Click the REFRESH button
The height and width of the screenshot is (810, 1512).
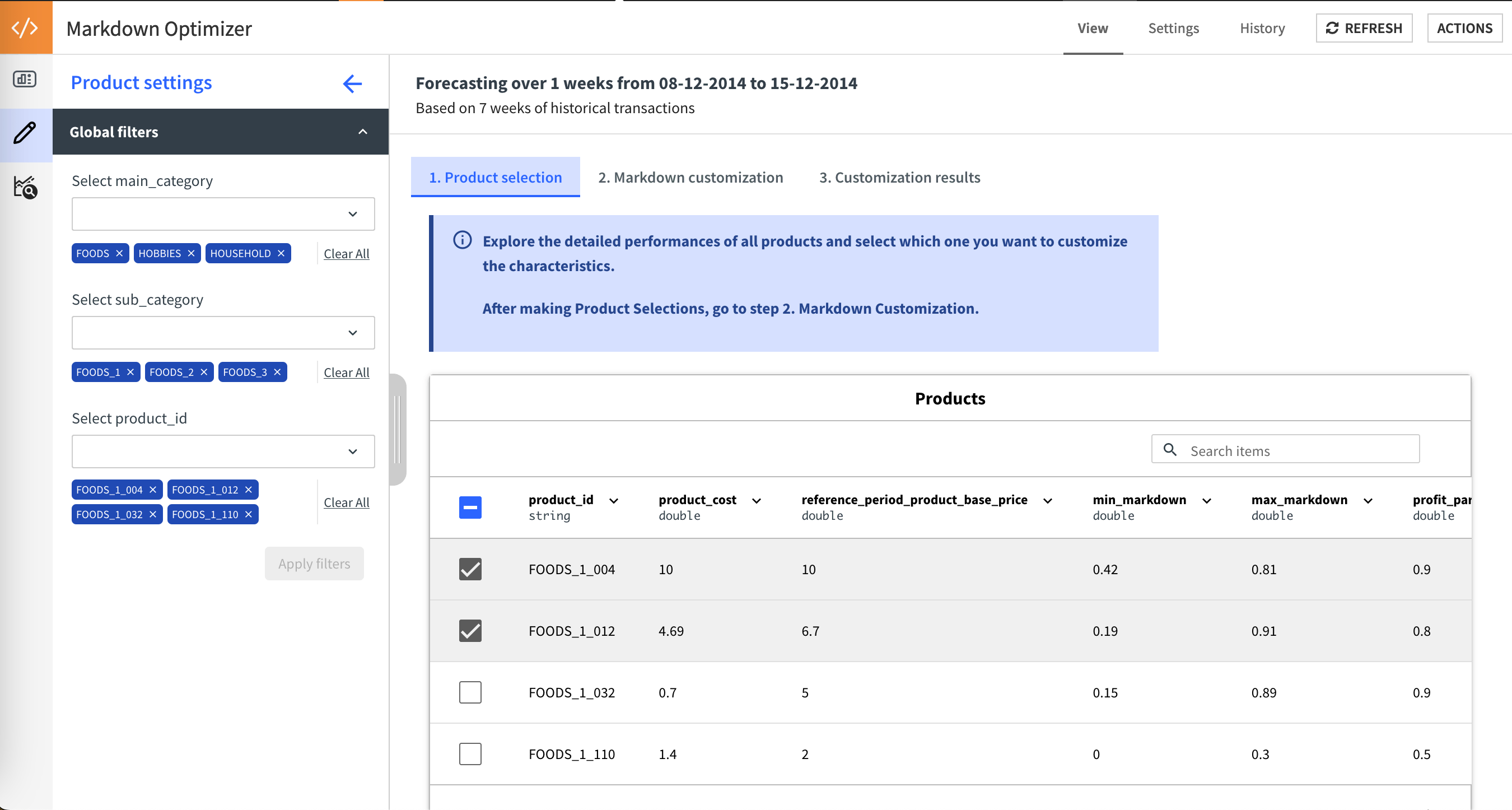click(x=1364, y=28)
